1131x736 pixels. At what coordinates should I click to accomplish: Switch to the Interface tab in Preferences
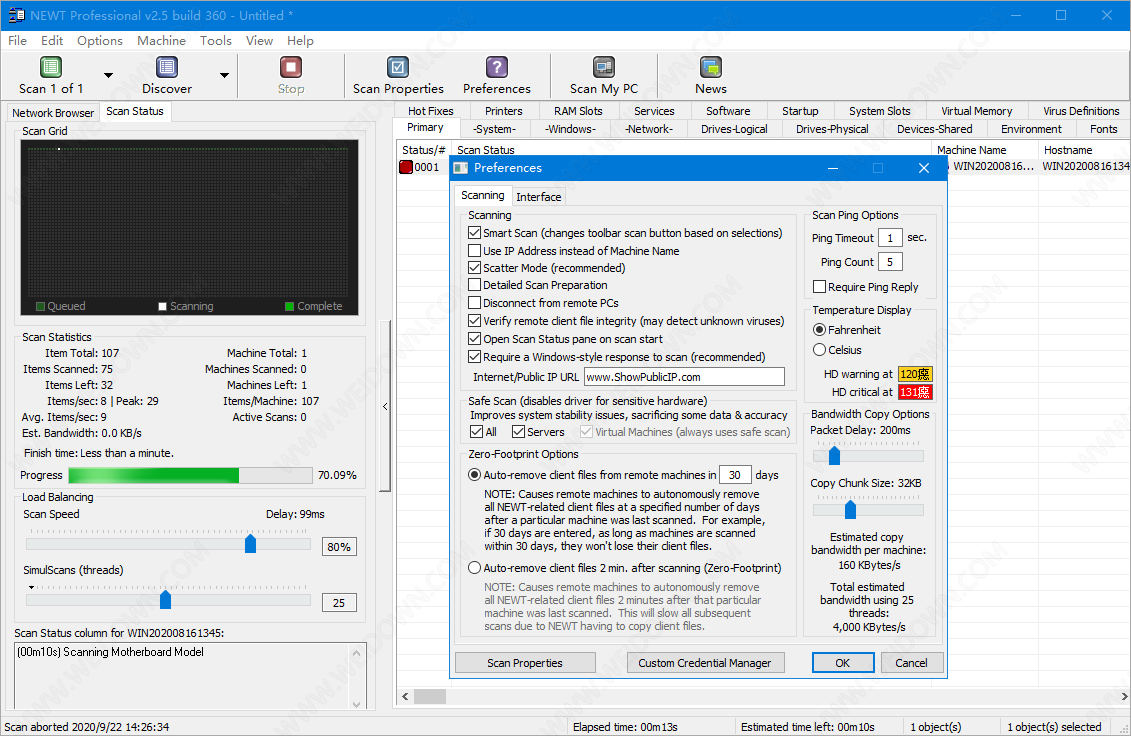tap(539, 197)
